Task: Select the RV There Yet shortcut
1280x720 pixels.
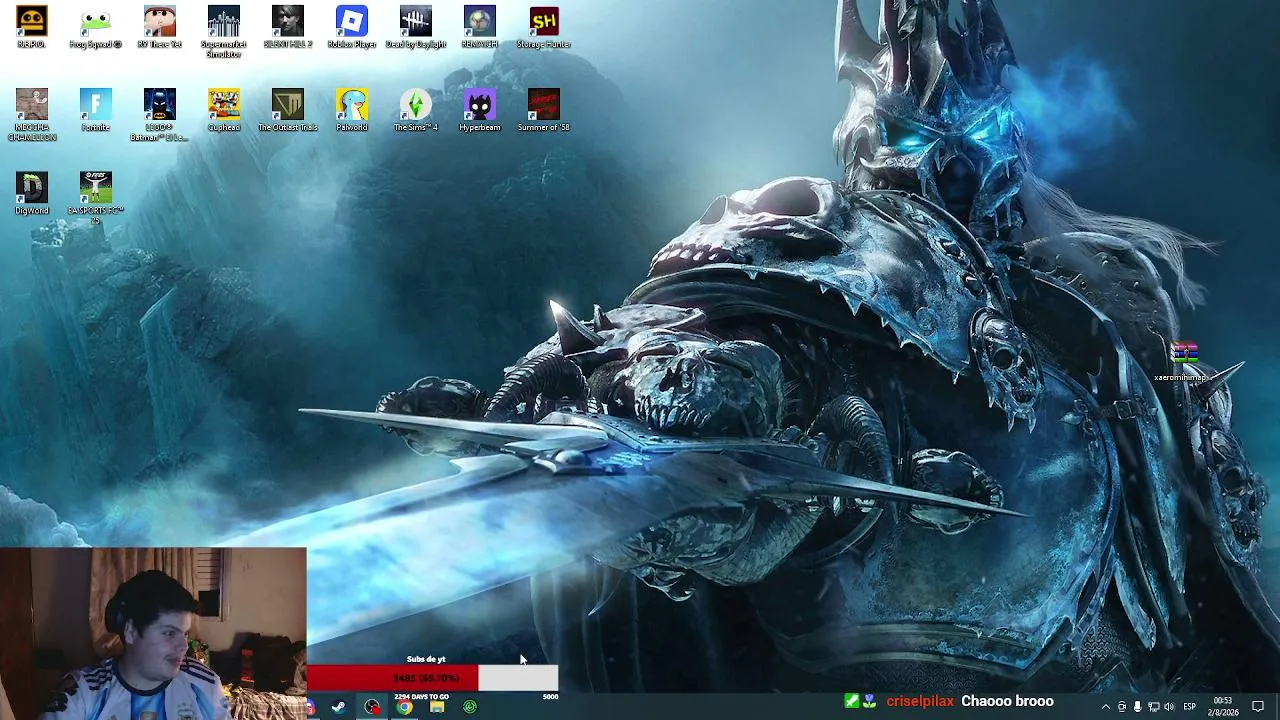Action: pyautogui.click(x=160, y=27)
